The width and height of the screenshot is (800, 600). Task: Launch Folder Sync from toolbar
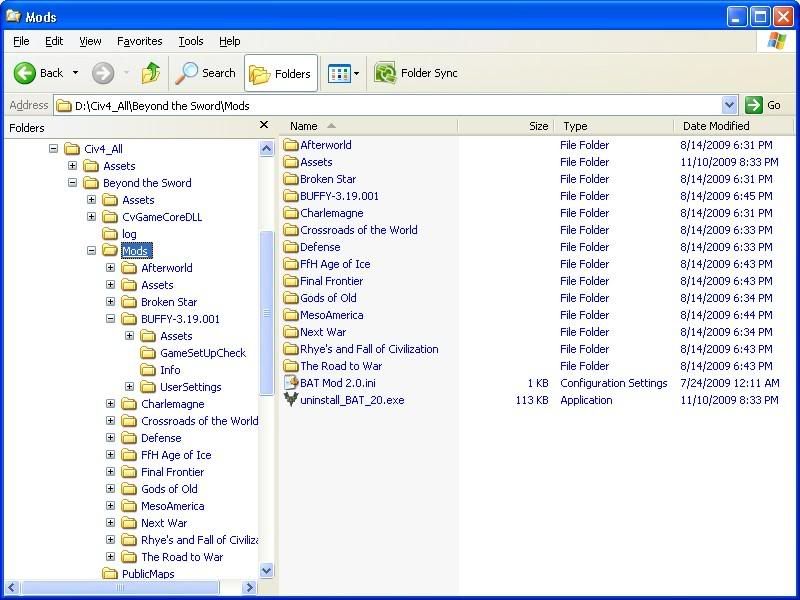pos(416,73)
